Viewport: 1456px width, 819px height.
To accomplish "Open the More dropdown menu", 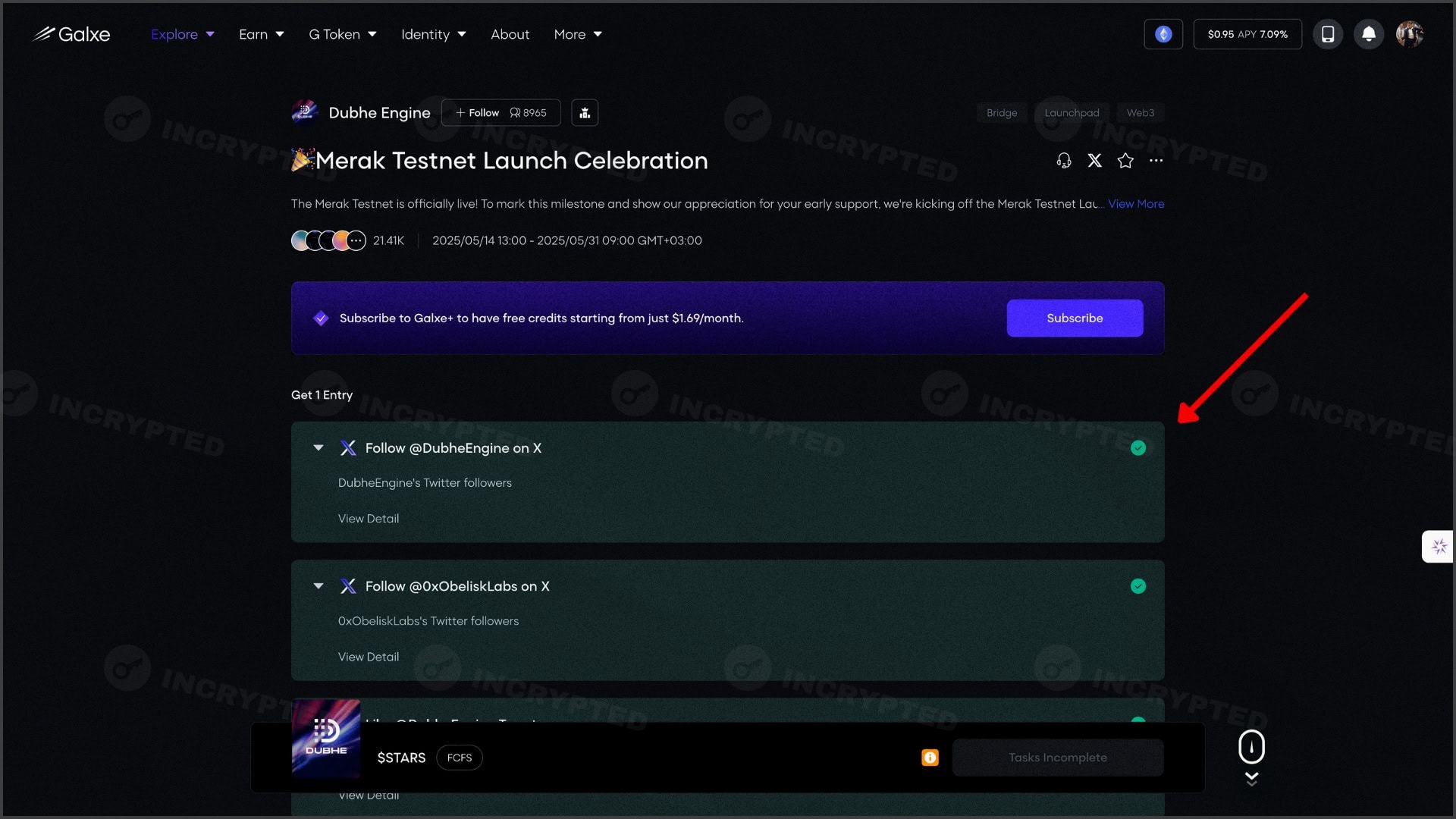I will [x=578, y=34].
